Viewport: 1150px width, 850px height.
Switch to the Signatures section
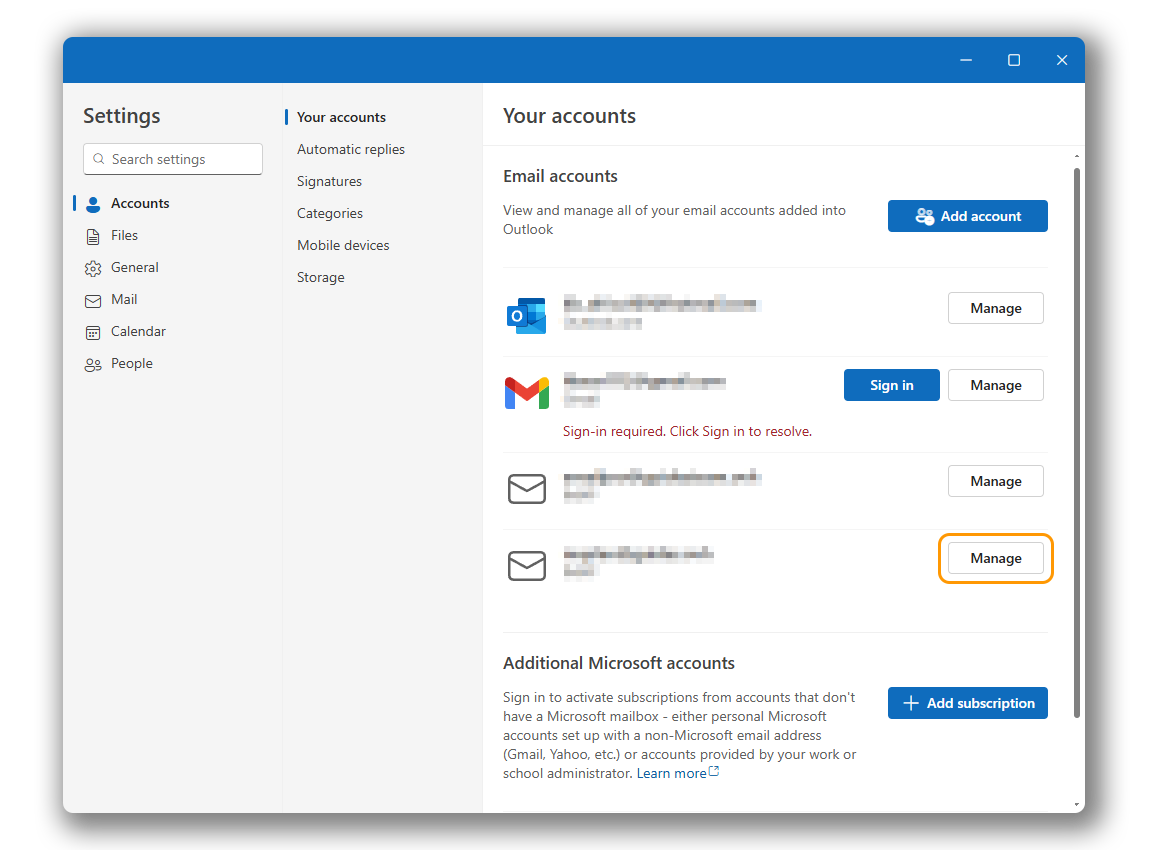tap(329, 181)
